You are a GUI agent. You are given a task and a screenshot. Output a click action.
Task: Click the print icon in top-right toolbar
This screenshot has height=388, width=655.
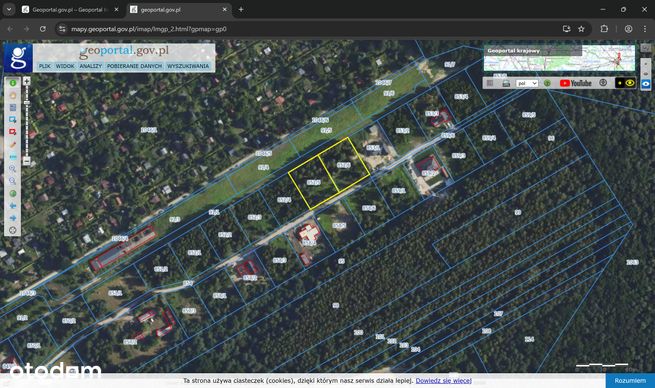point(506,84)
